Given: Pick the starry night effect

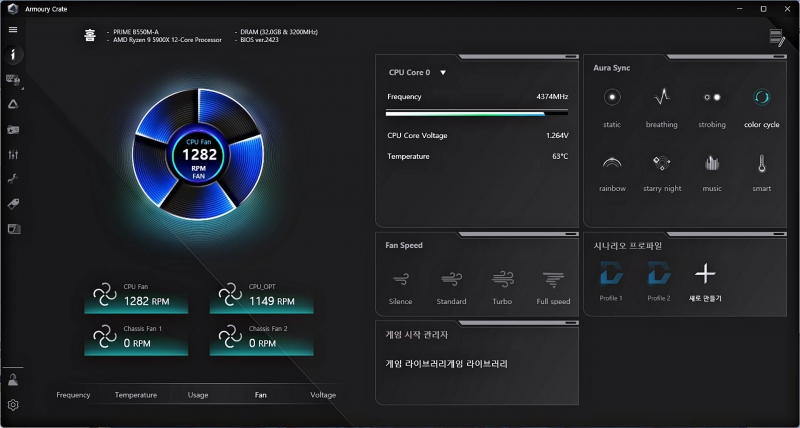Looking at the screenshot, I should [x=661, y=163].
